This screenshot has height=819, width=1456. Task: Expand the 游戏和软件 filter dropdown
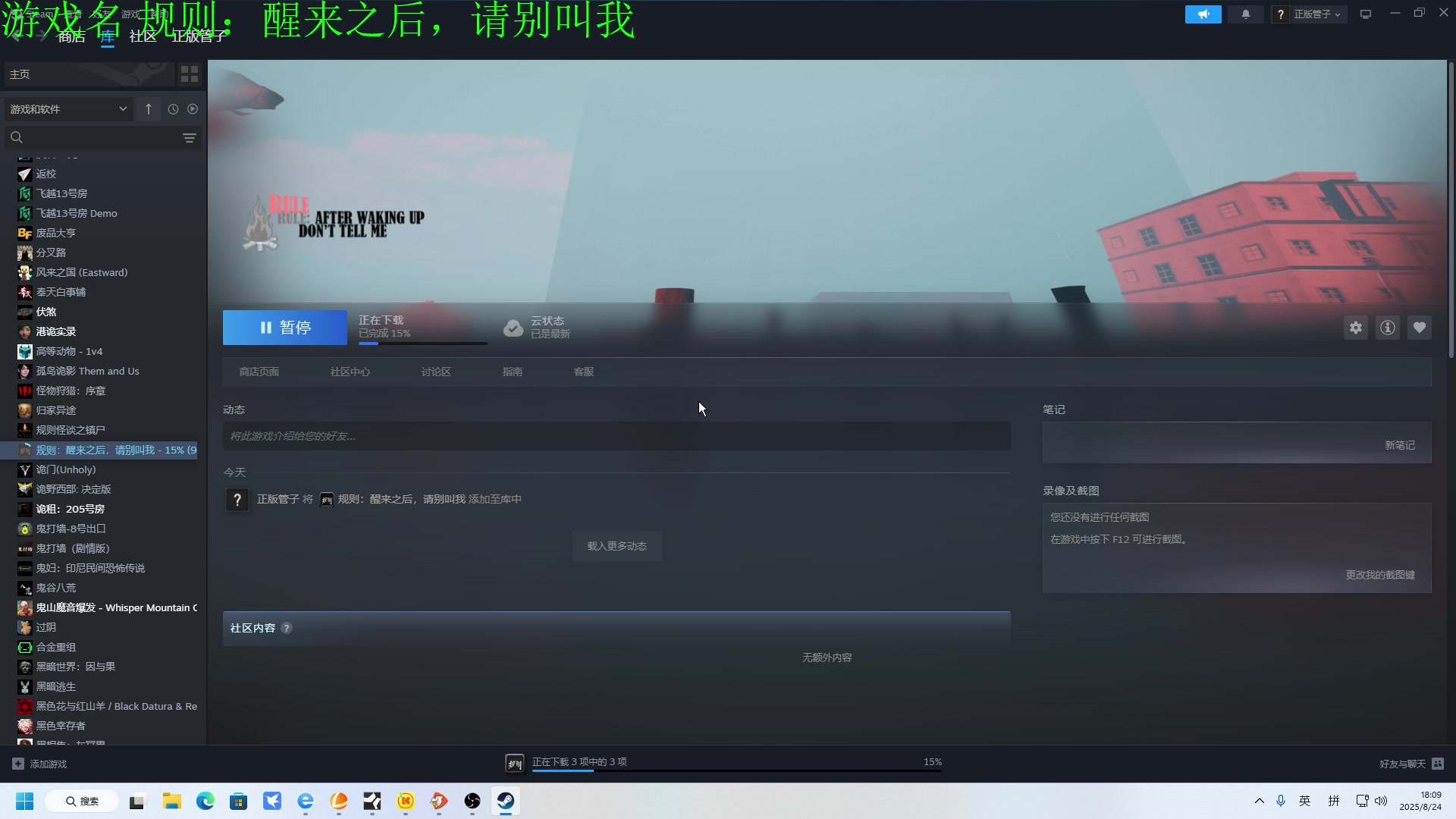pos(68,109)
